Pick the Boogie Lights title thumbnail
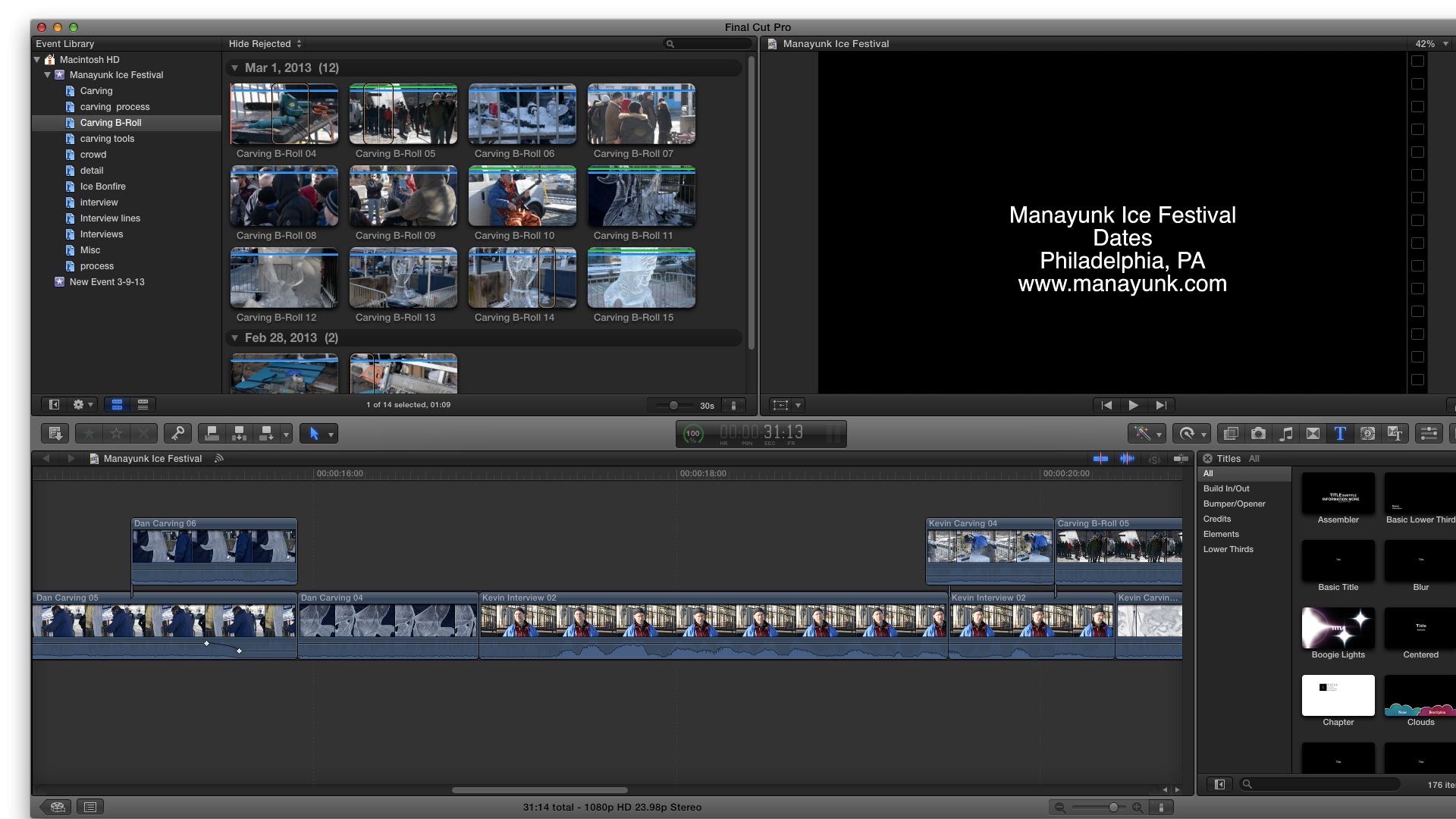This screenshot has width=1456, height=819. tap(1338, 628)
